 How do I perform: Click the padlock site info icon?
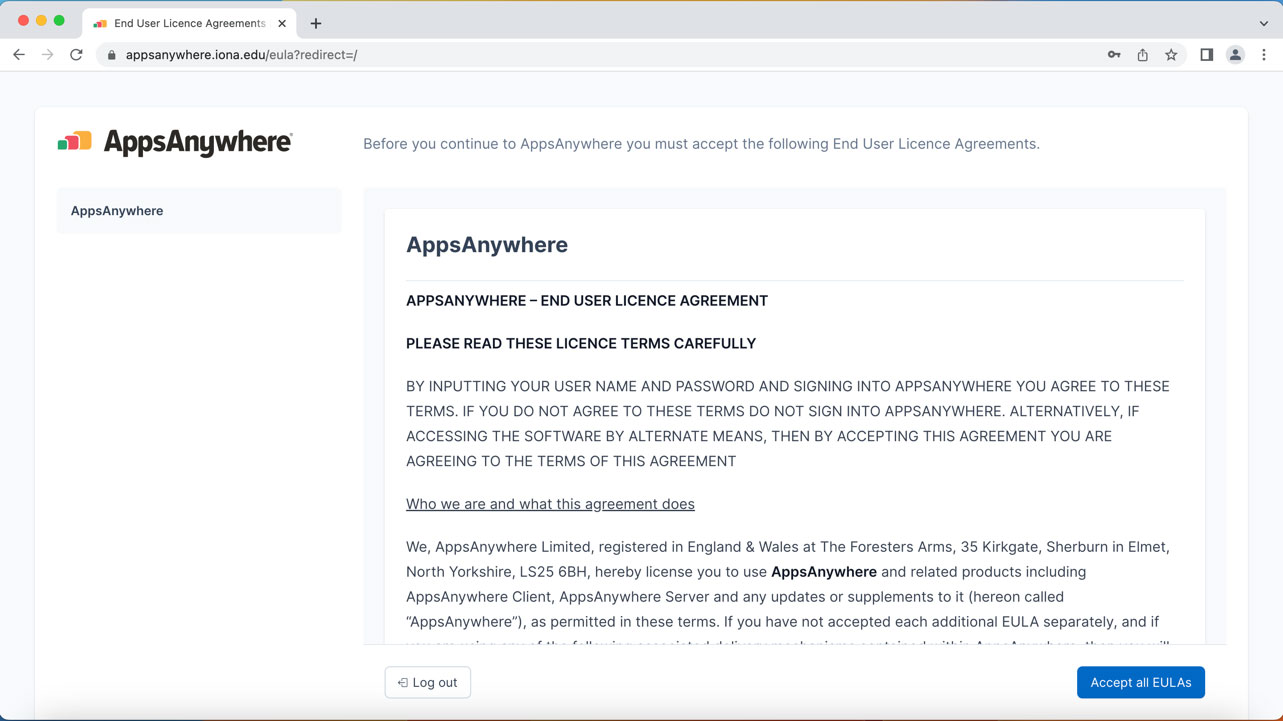[111, 55]
